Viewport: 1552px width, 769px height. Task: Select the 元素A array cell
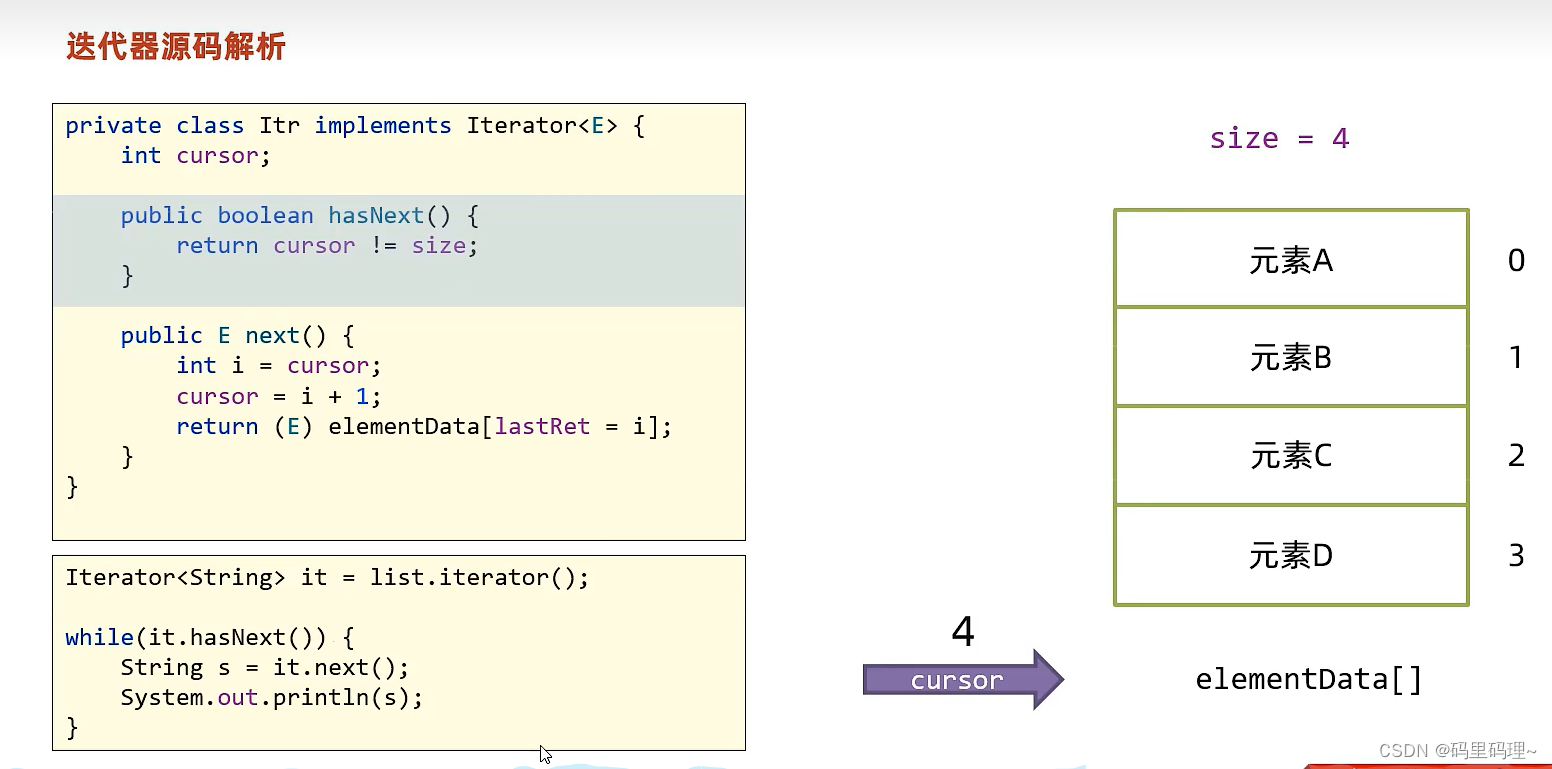click(x=1290, y=258)
